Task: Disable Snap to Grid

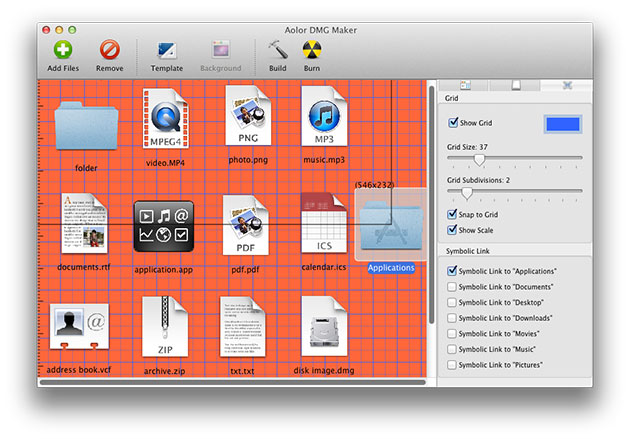Action: [453, 214]
